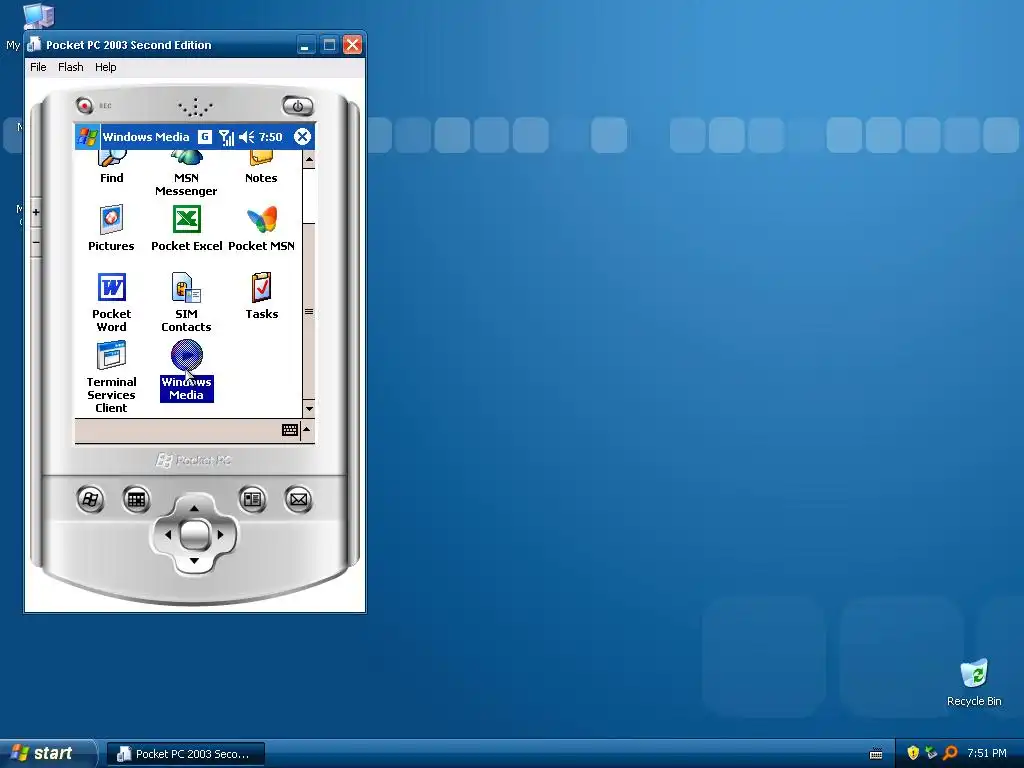Open the Flash menu
This screenshot has width=1024, height=768.
pyautogui.click(x=71, y=67)
